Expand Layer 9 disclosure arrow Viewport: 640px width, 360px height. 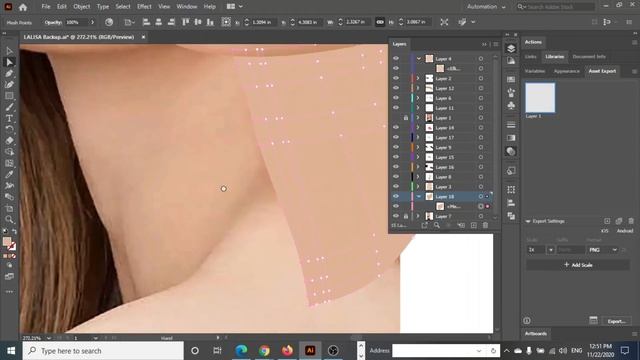(418, 147)
